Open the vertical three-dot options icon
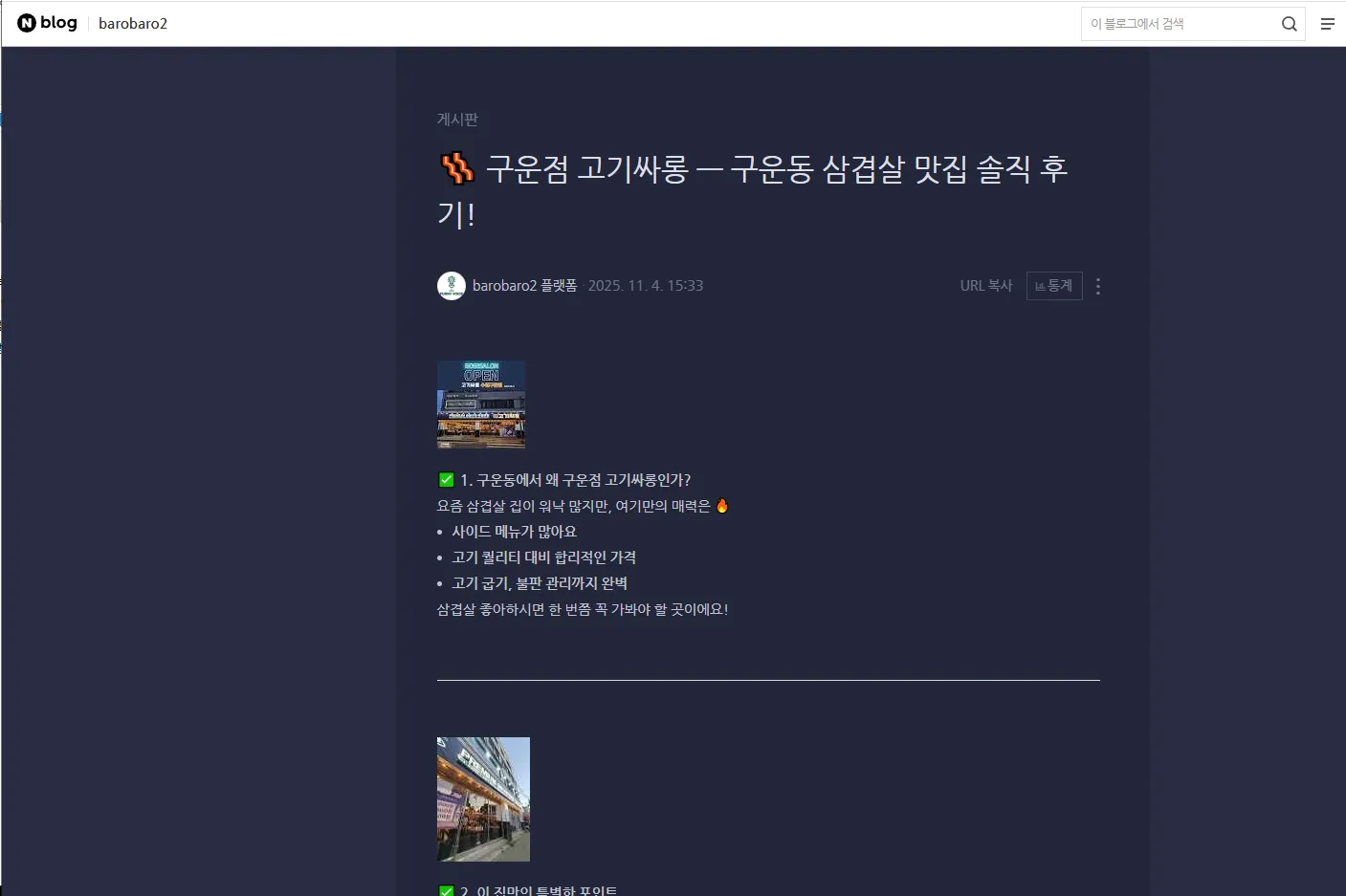This screenshot has height=896, width=1346. (1097, 285)
